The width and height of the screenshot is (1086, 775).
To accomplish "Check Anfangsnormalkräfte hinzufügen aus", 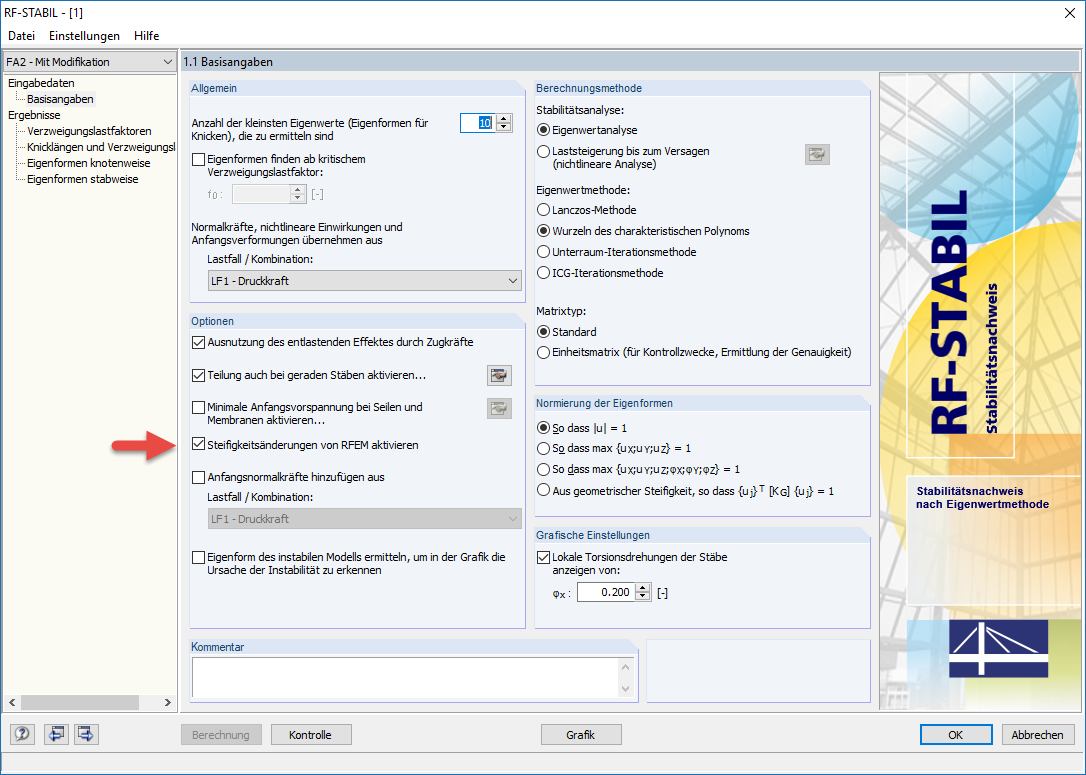I will click(x=198, y=477).
